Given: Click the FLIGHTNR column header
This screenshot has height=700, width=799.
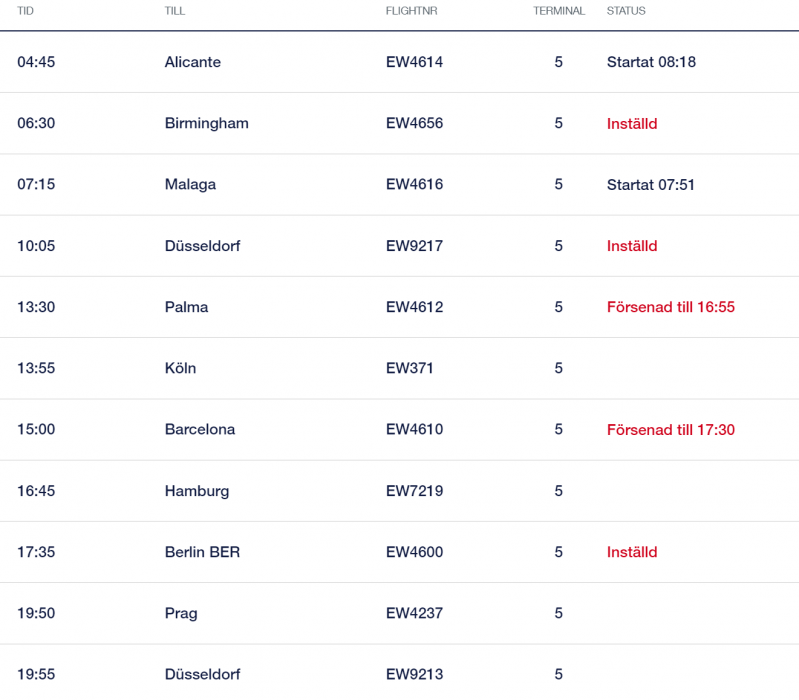Looking at the screenshot, I should coord(412,11).
